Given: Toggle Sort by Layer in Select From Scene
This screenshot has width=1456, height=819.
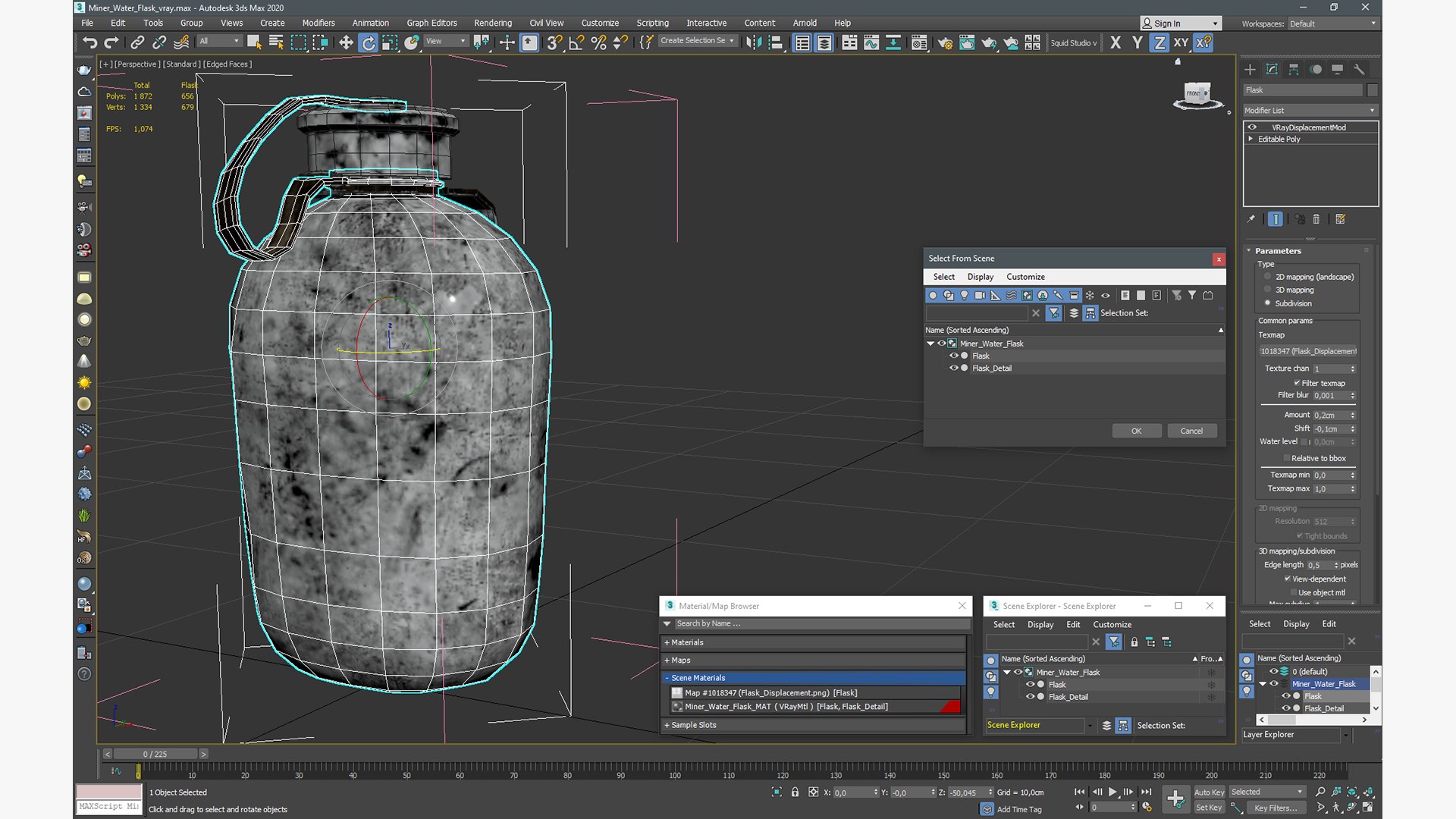Looking at the screenshot, I should [x=1074, y=312].
